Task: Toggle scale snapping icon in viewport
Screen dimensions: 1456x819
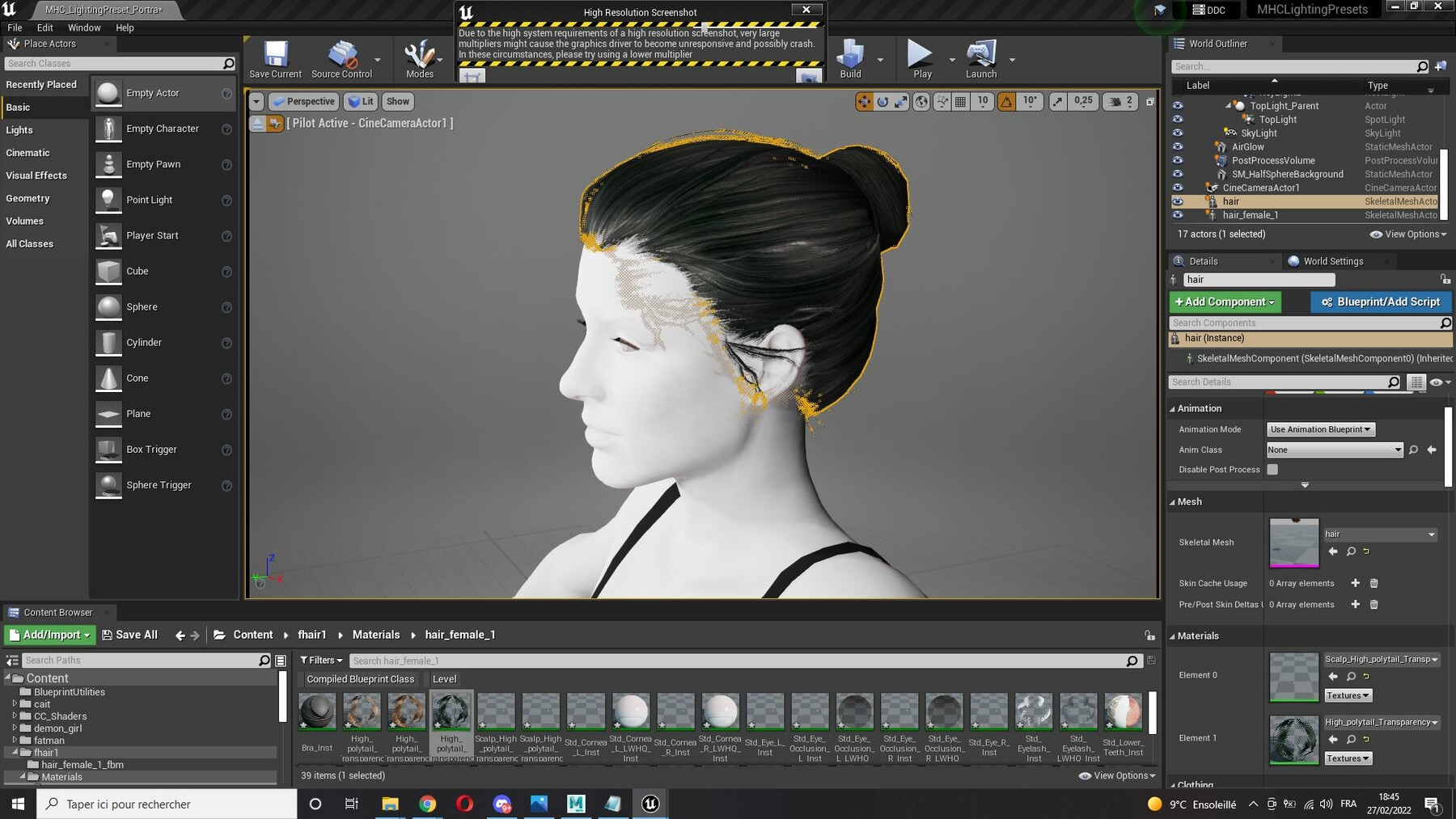Action: tap(1058, 101)
